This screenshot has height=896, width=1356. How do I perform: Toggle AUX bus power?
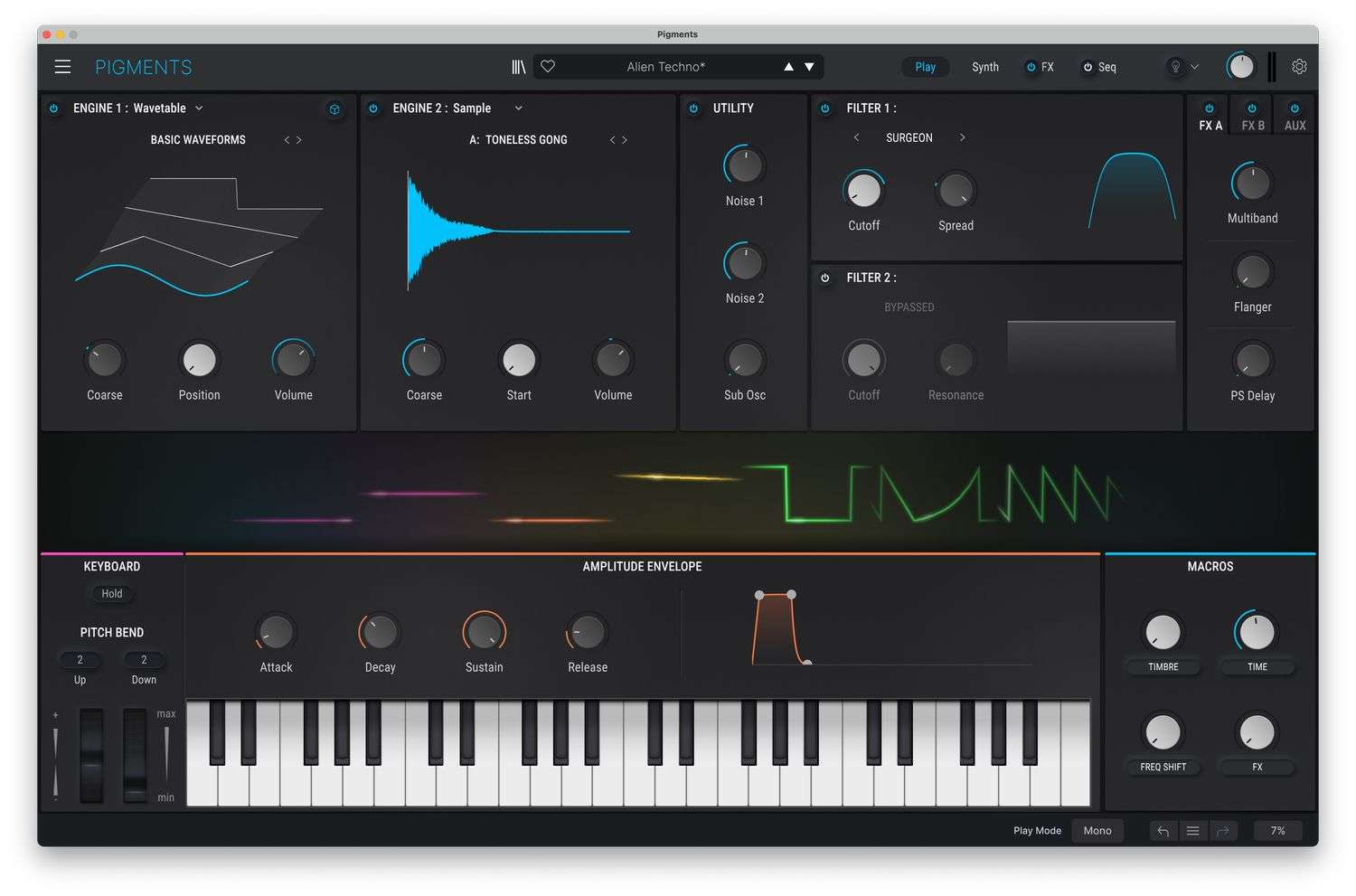tap(1295, 108)
